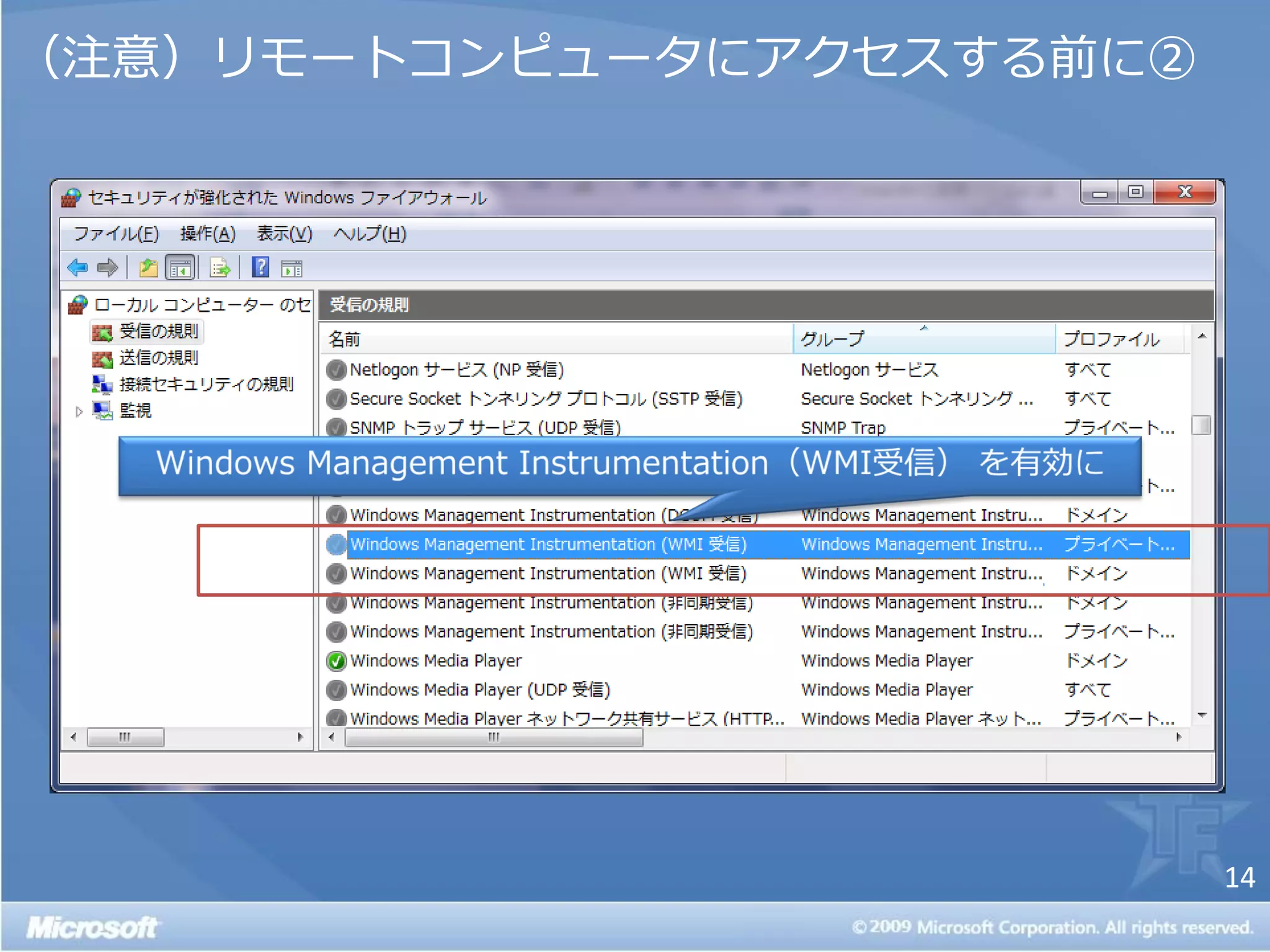Image resolution: width=1270 pixels, height=952 pixels.
Task: Select 接続セキュリティの規則 in the tree
Action: pyautogui.click(x=206, y=384)
